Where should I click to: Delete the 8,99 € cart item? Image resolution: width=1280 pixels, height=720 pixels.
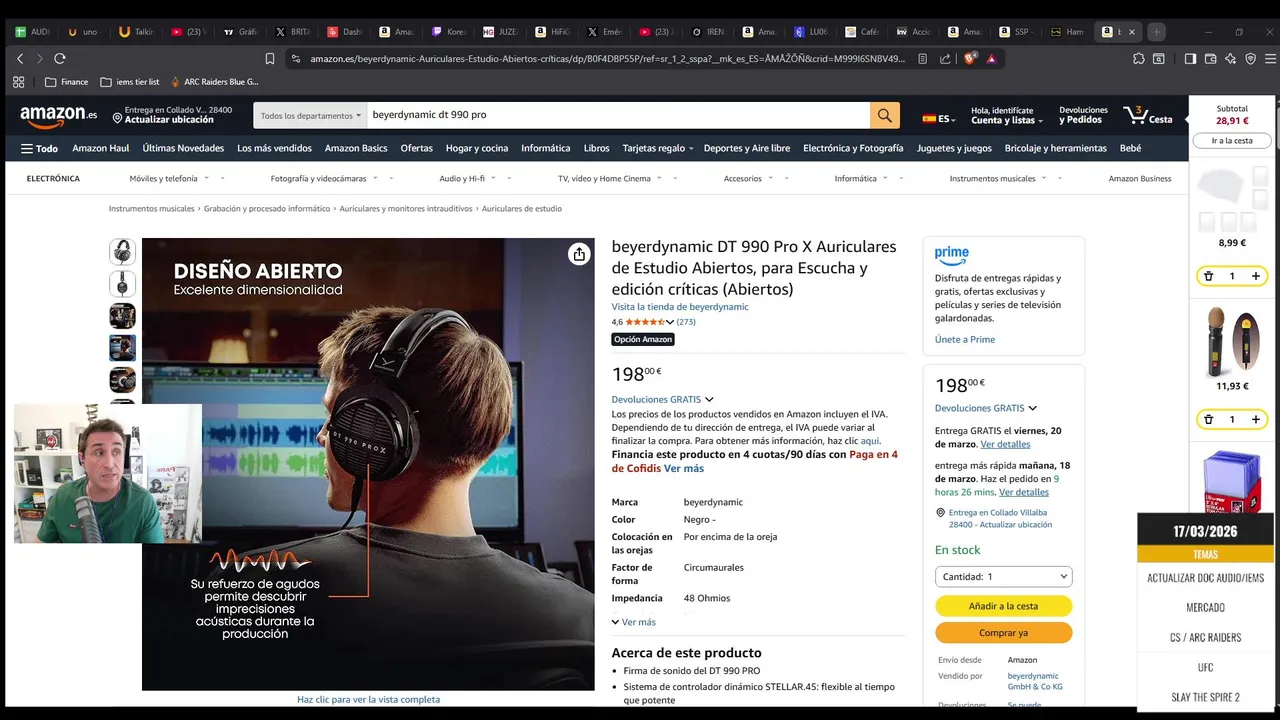click(x=1208, y=276)
